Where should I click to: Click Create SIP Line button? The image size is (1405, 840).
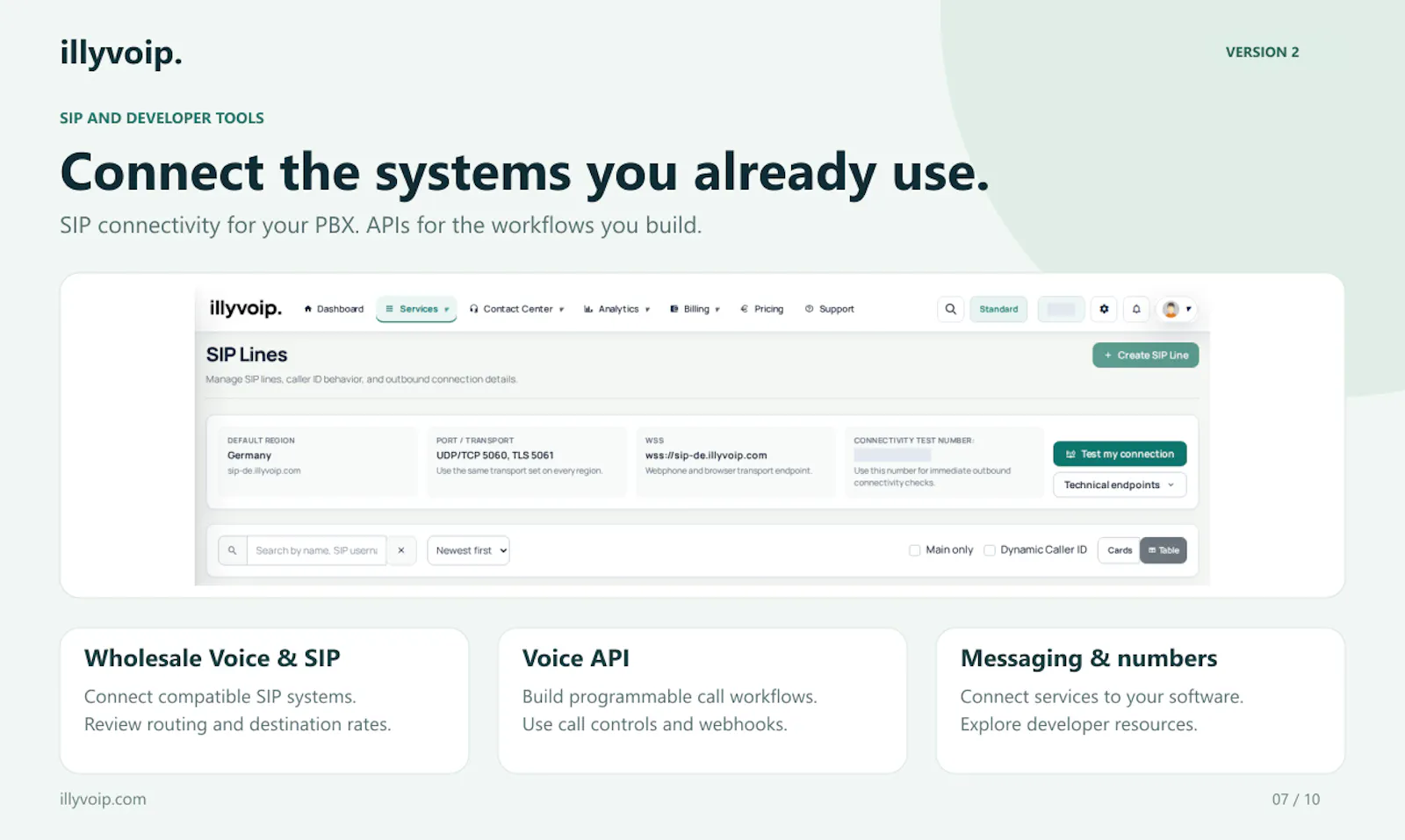(x=1146, y=355)
